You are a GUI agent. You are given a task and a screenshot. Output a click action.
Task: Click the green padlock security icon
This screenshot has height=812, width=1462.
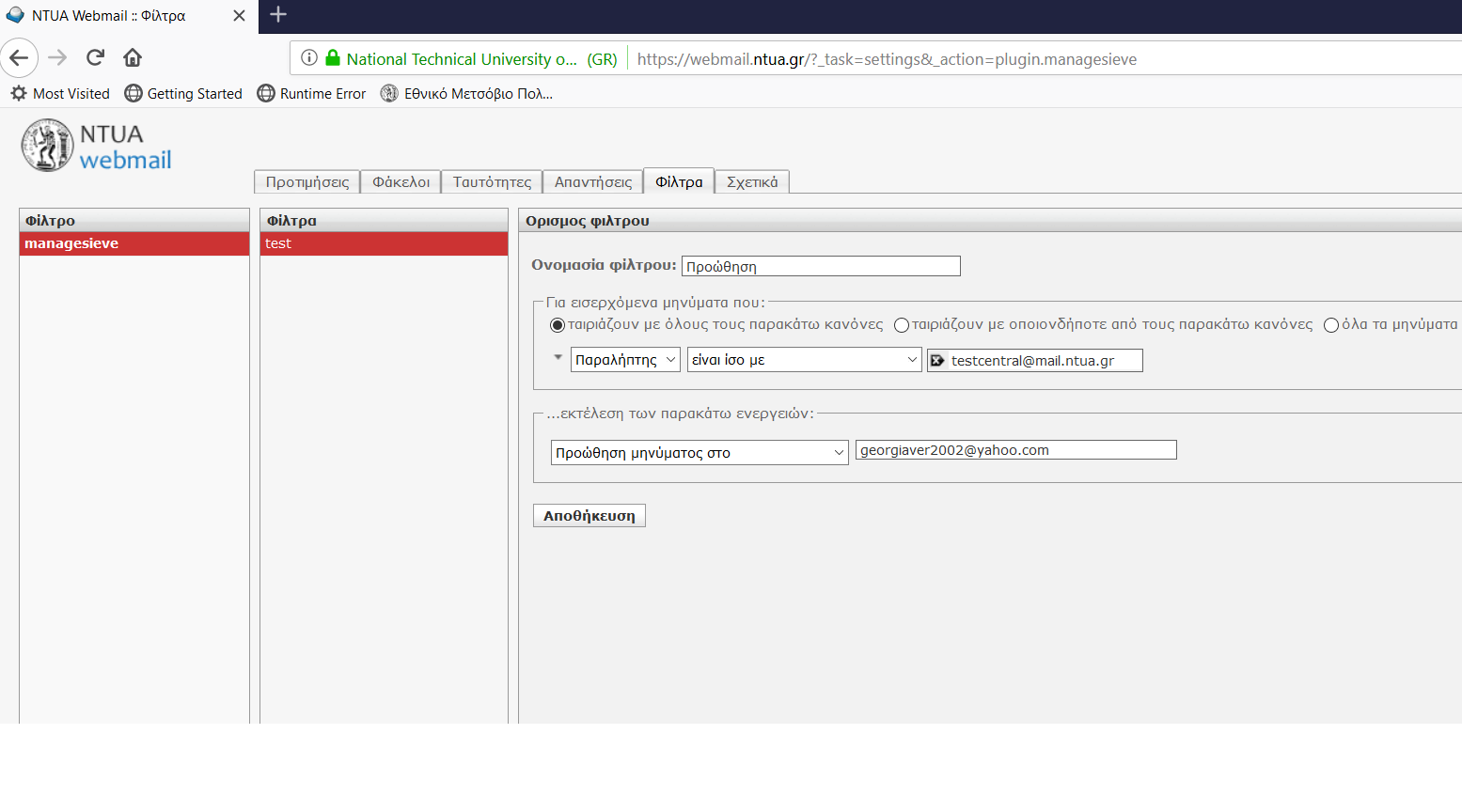[x=332, y=58]
